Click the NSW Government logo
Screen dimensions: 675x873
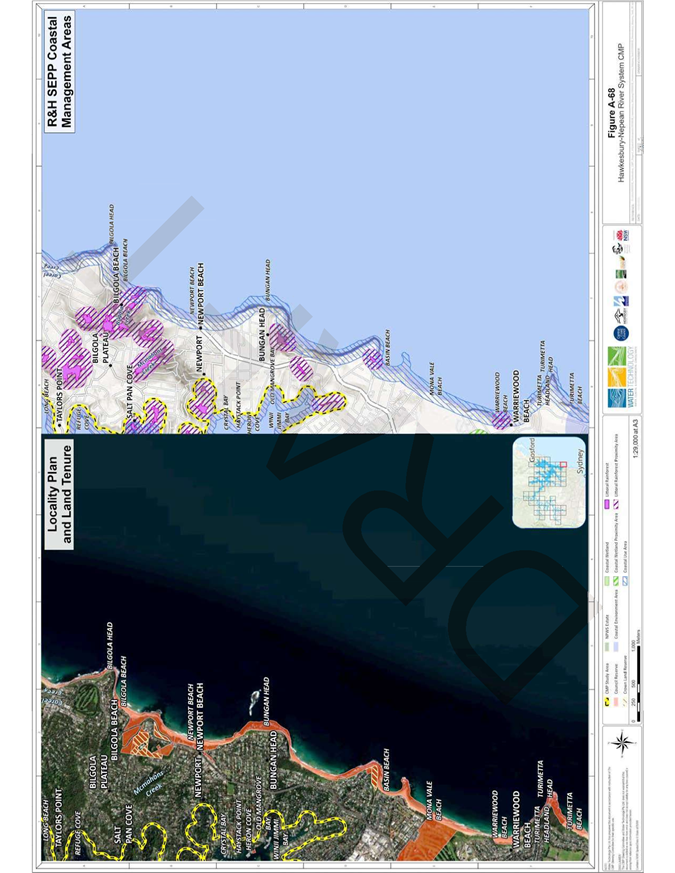tap(621, 235)
